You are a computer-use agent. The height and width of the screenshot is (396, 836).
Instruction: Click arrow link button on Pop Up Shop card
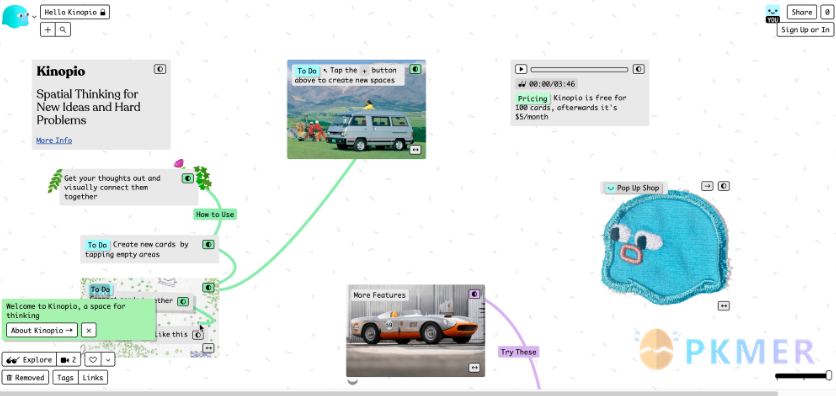[x=707, y=186]
